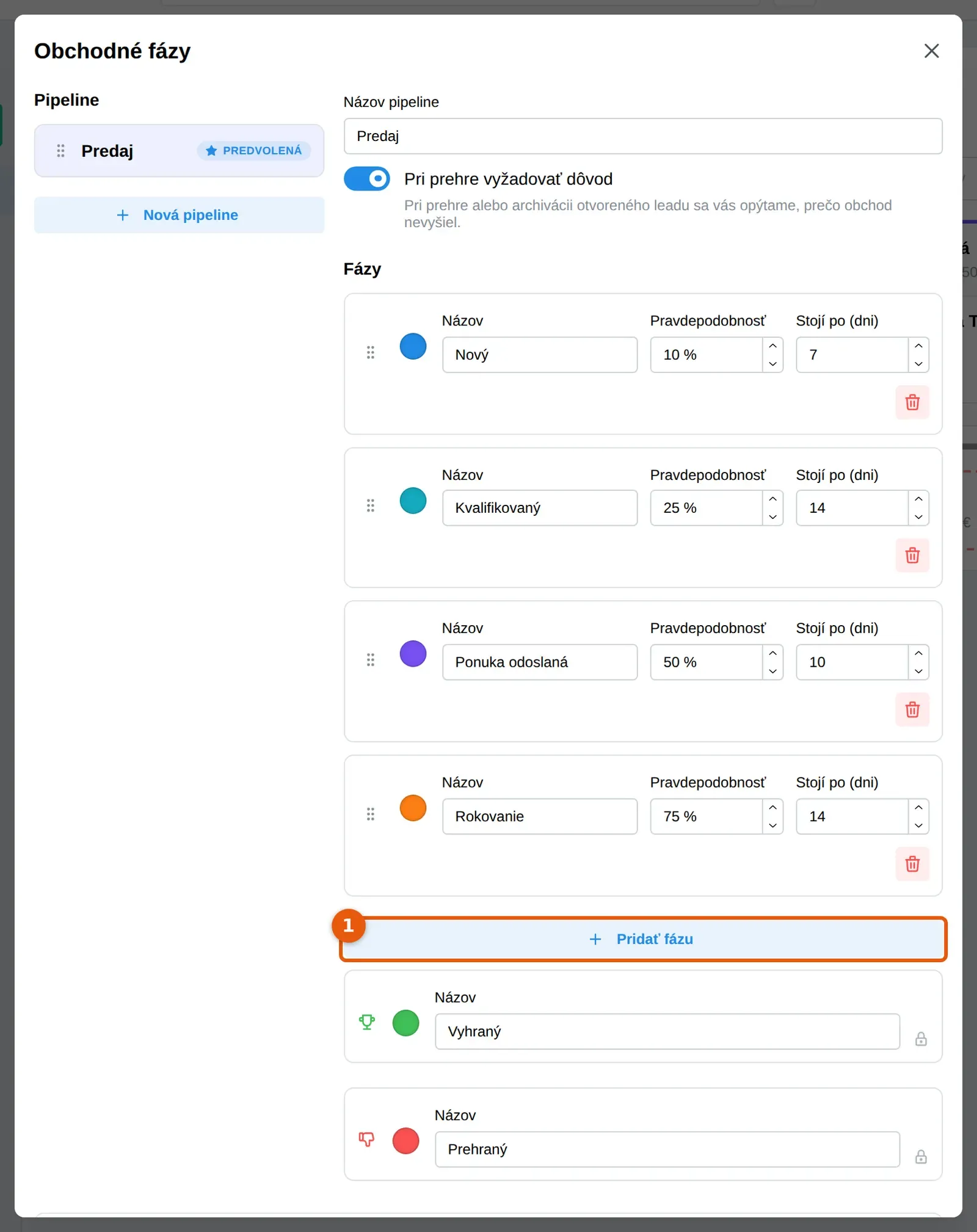The height and width of the screenshot is (1232, 977).
Task: Select the Predaj pipeline in the list
Action: coord(179,151)
